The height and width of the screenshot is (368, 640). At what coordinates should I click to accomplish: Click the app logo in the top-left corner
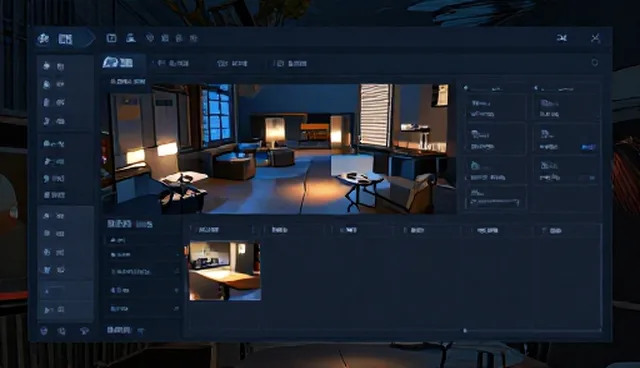[x=43, y=39]
